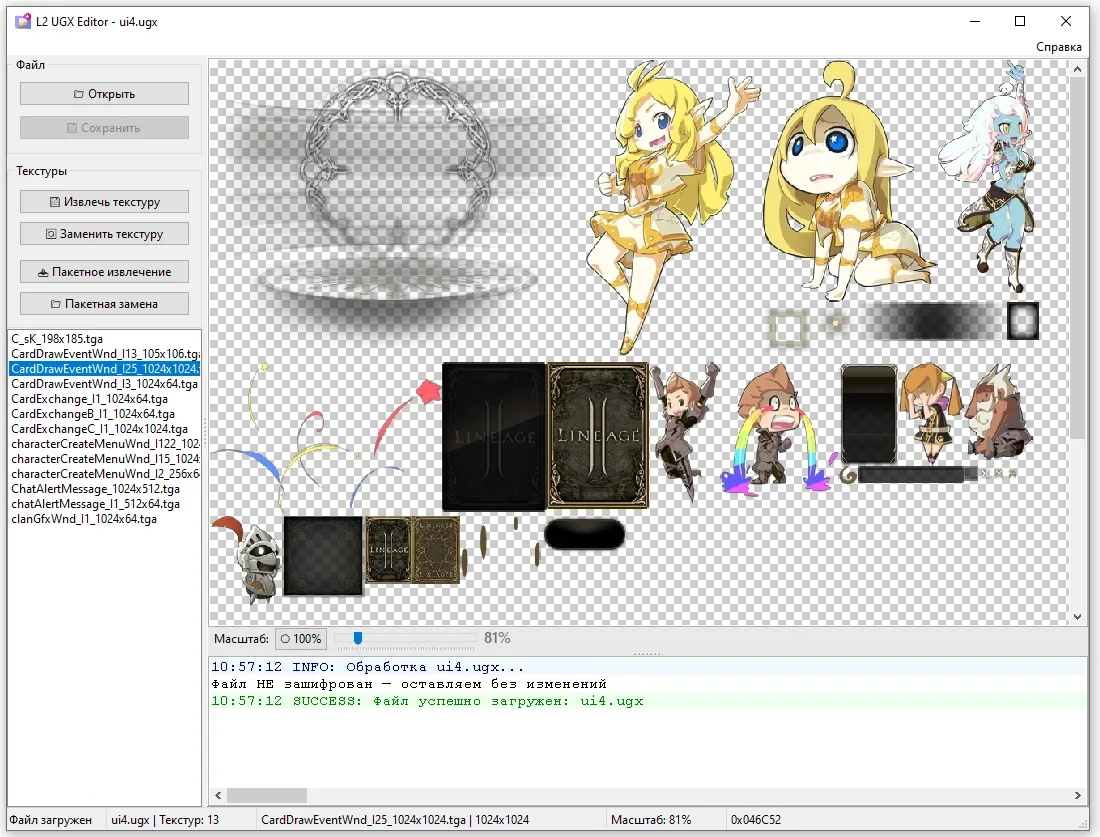Select characterCreateMenuWnd_I15 texture
1100x837 pixels.
tap(105, 459)
